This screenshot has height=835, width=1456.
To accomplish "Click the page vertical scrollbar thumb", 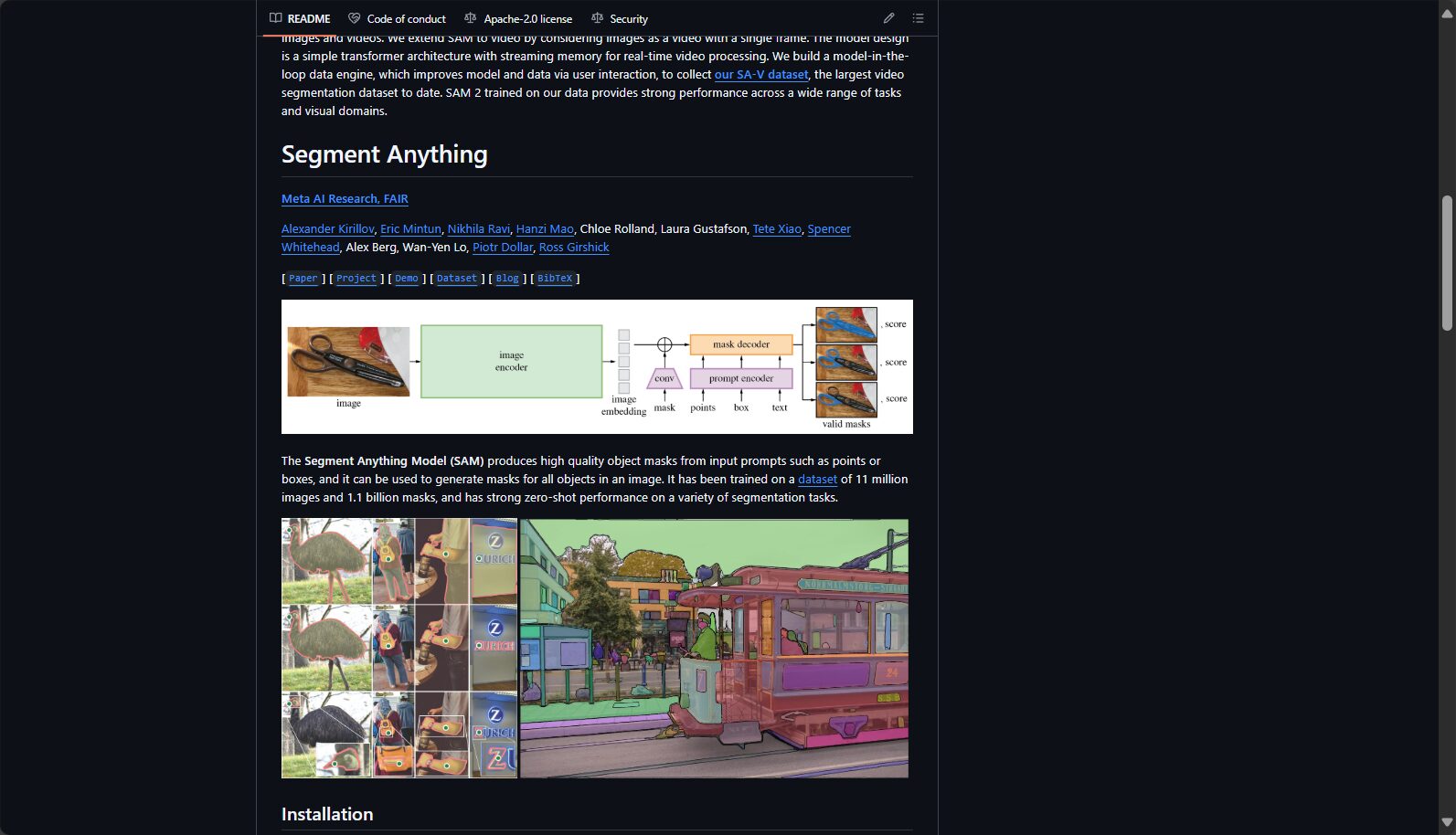I will 1447,263.
